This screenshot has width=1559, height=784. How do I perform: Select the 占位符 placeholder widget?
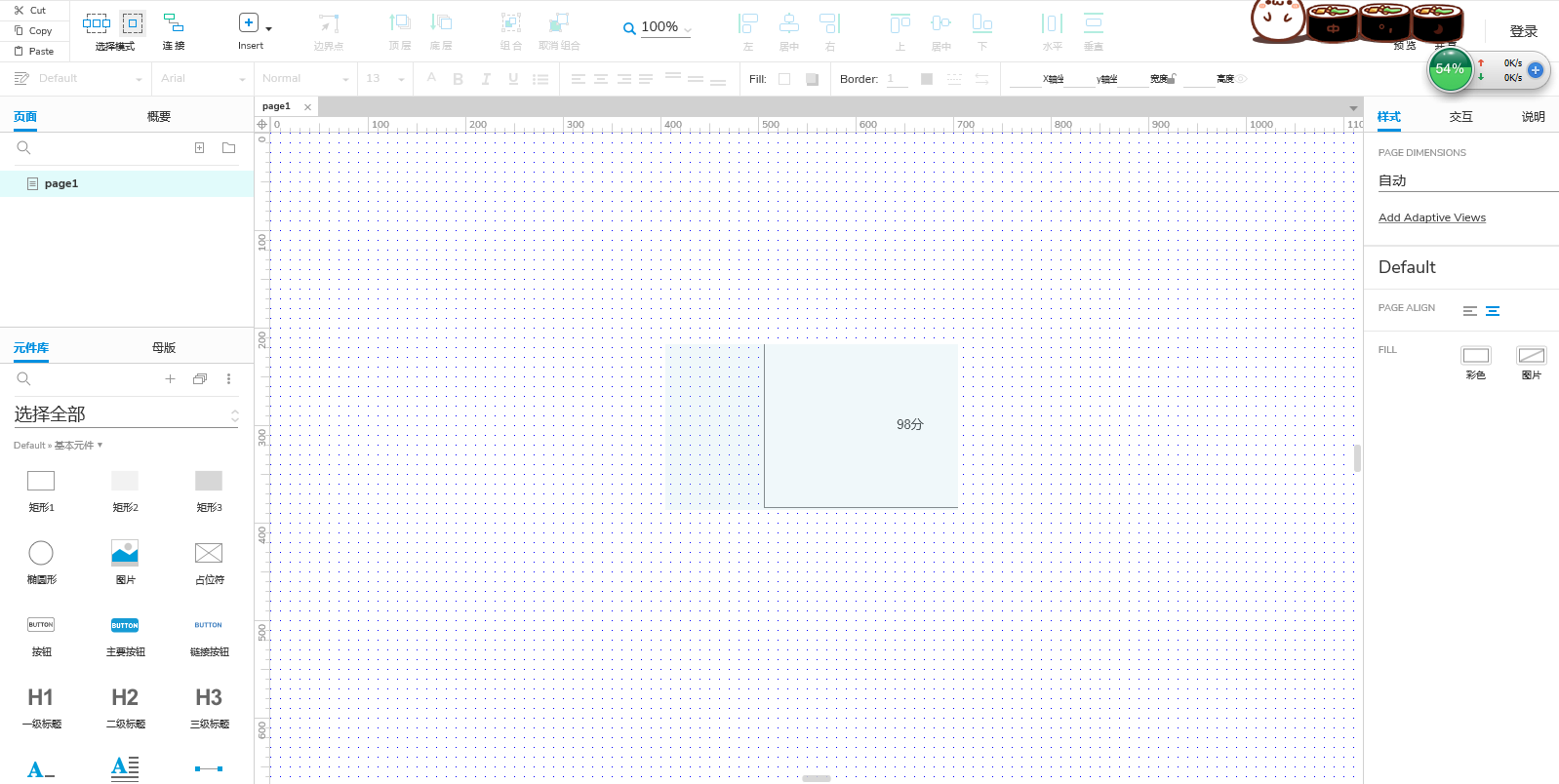pyautogui.click(x=209, y=563)
